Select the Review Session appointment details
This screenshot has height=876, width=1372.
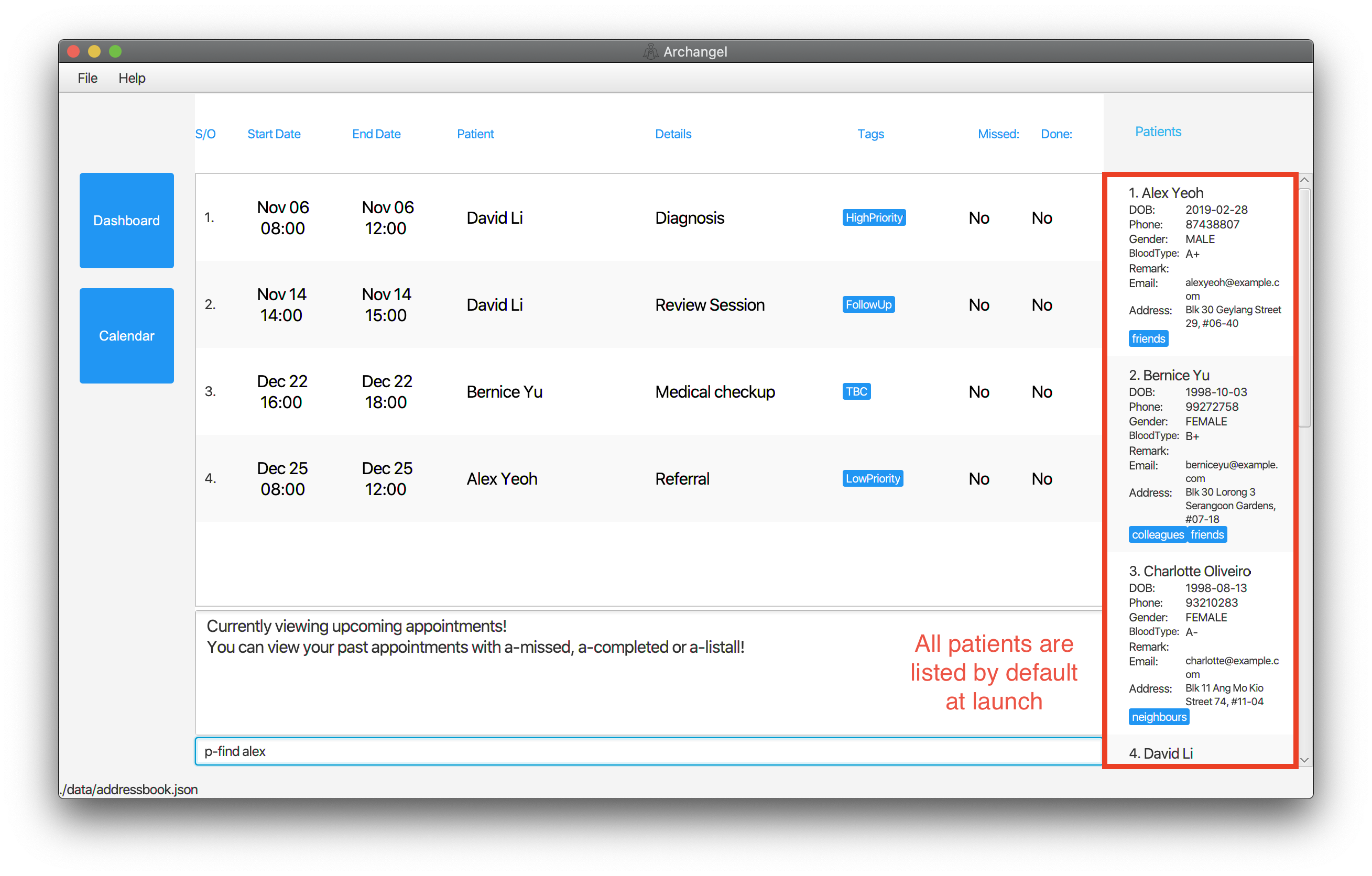tap(710, 305)
